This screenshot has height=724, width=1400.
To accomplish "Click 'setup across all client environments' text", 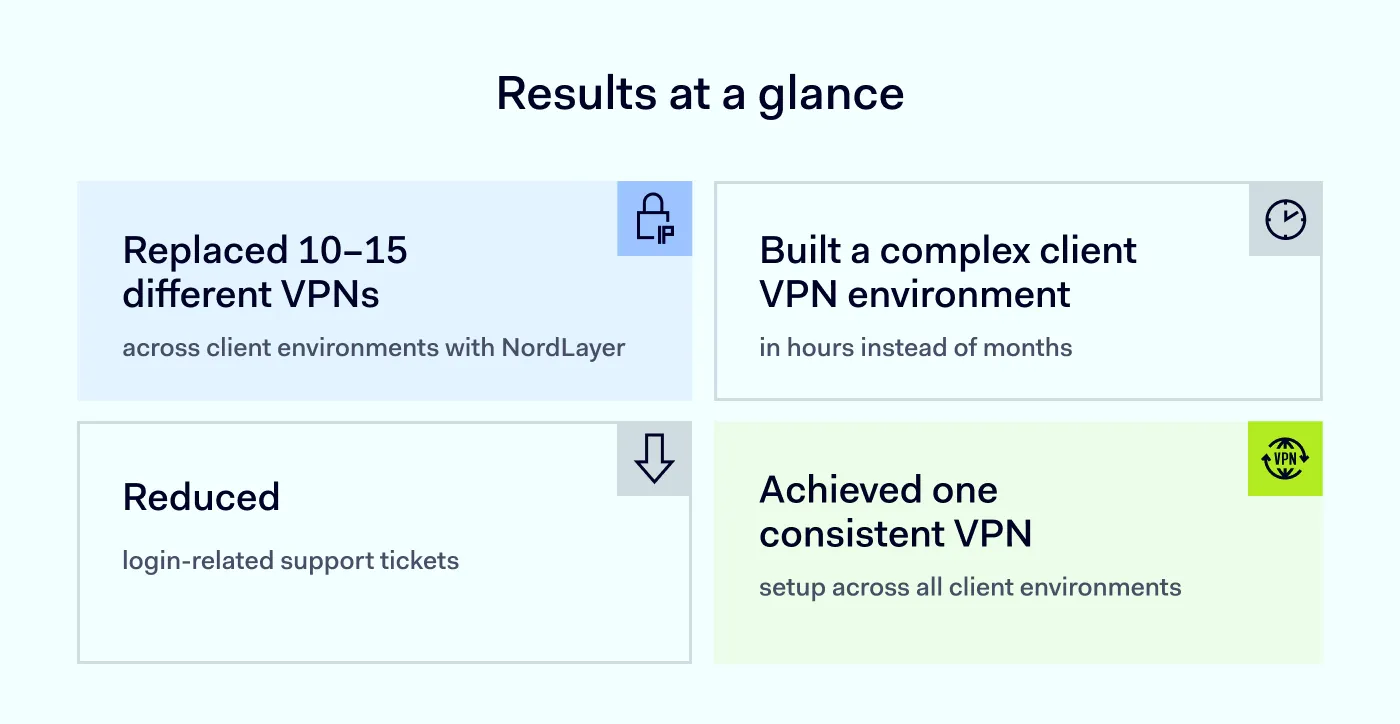I will [970, 587].
